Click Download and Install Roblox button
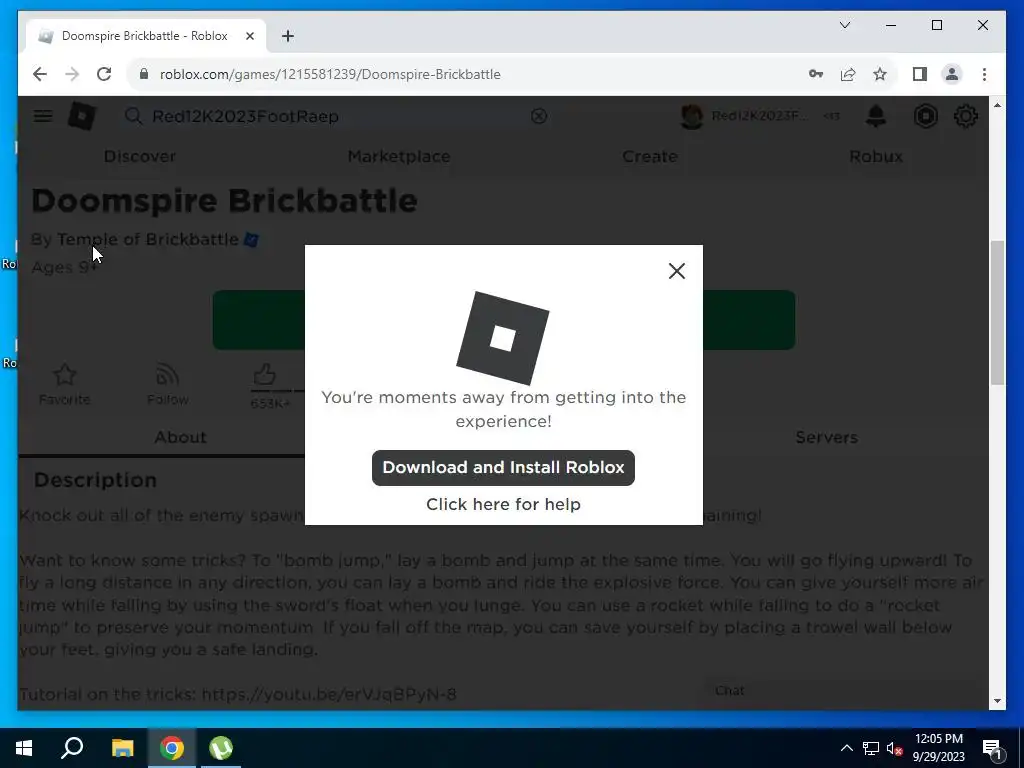 tap(503, 468)
